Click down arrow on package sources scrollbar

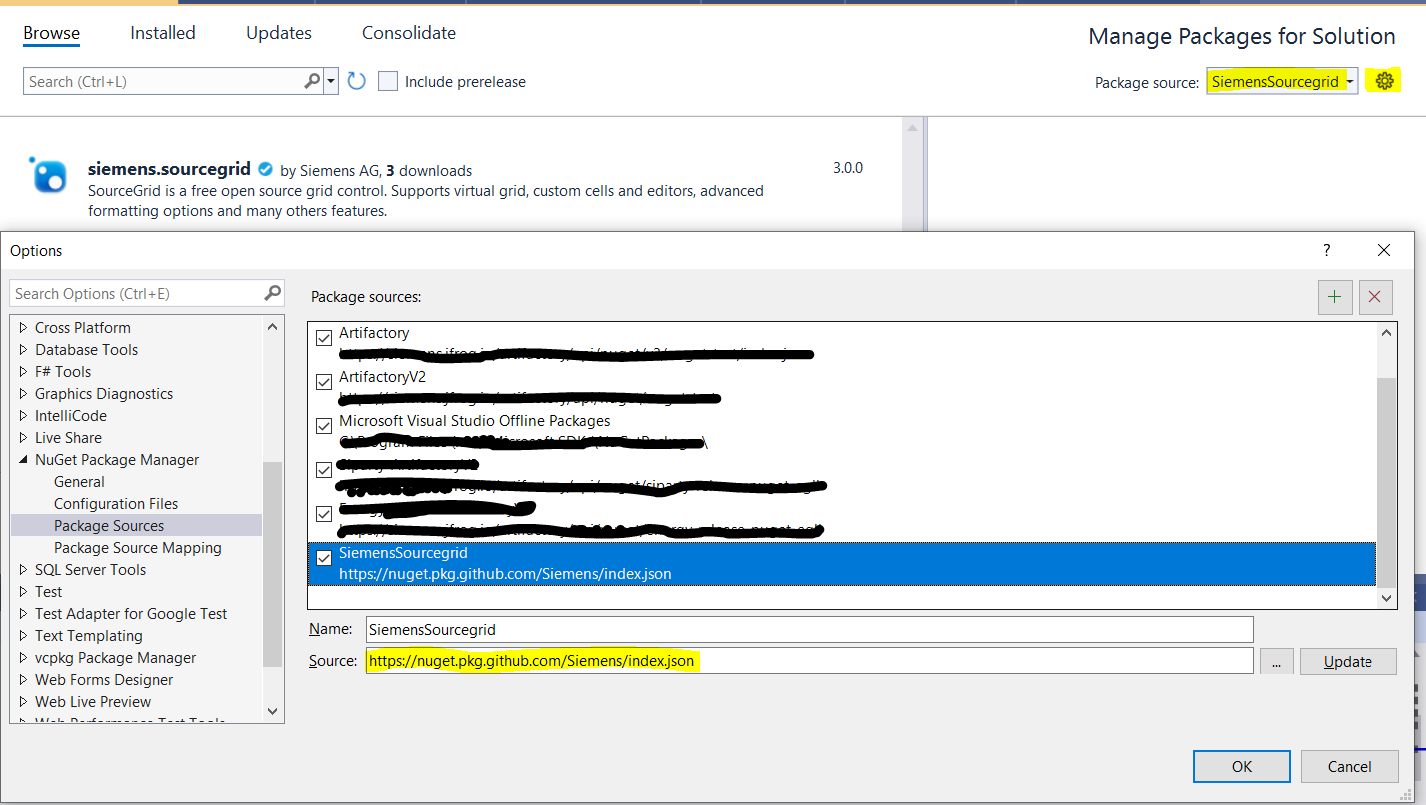pos(1386,597)
